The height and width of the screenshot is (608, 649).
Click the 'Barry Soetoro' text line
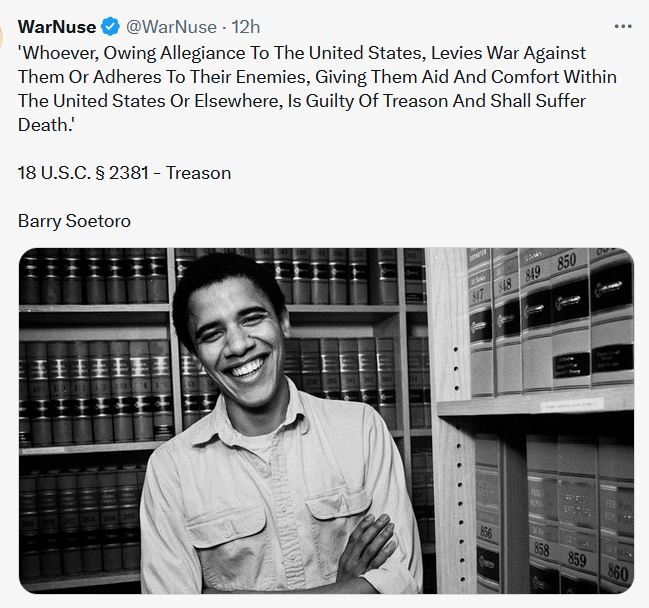click(x=74, y=221)
